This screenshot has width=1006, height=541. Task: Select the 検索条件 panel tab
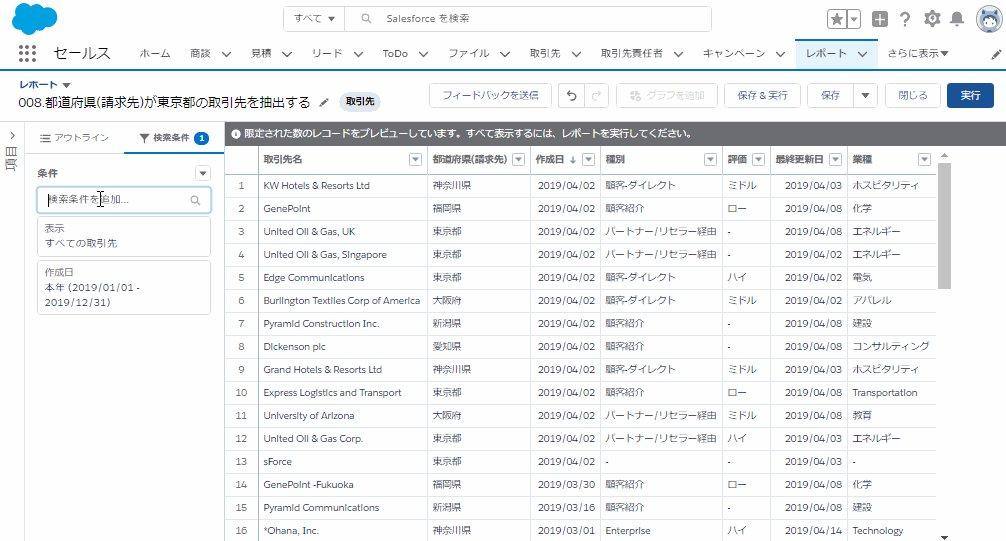[174, 138]
